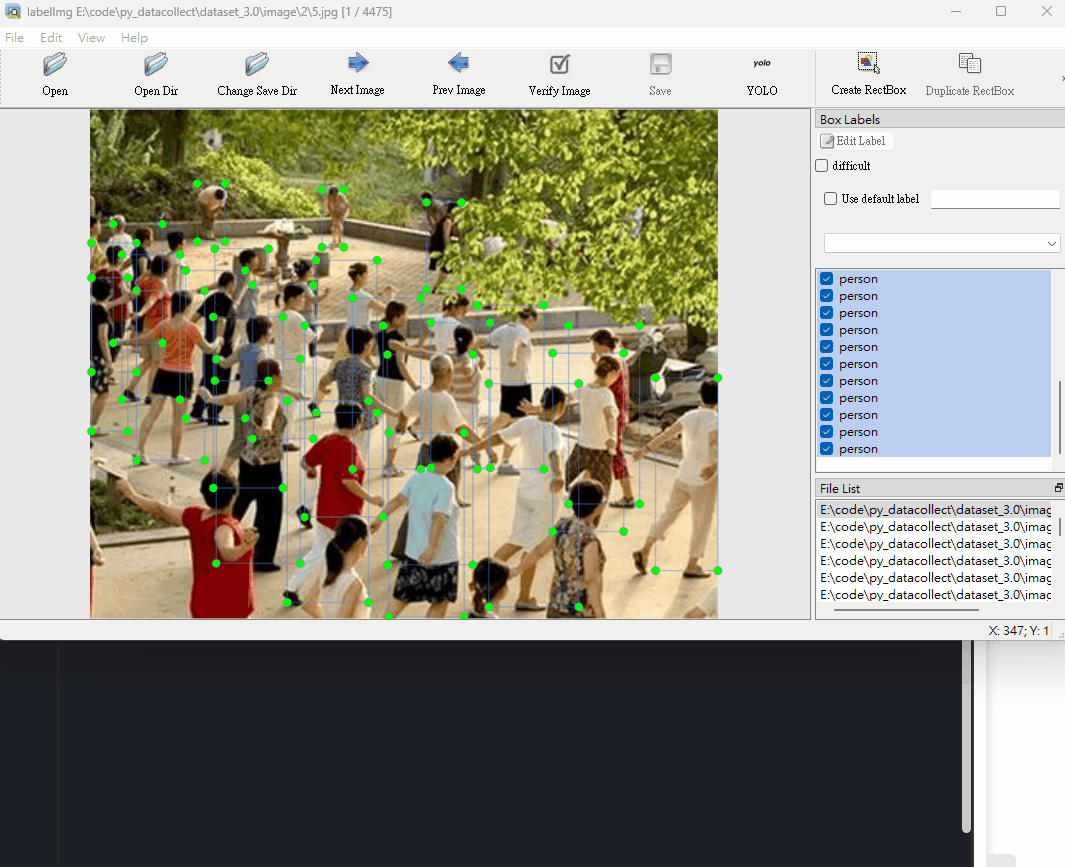The image size is (1065, 867).
Task: Click the Open Dir folder icon
Action: tap(156, 65)
